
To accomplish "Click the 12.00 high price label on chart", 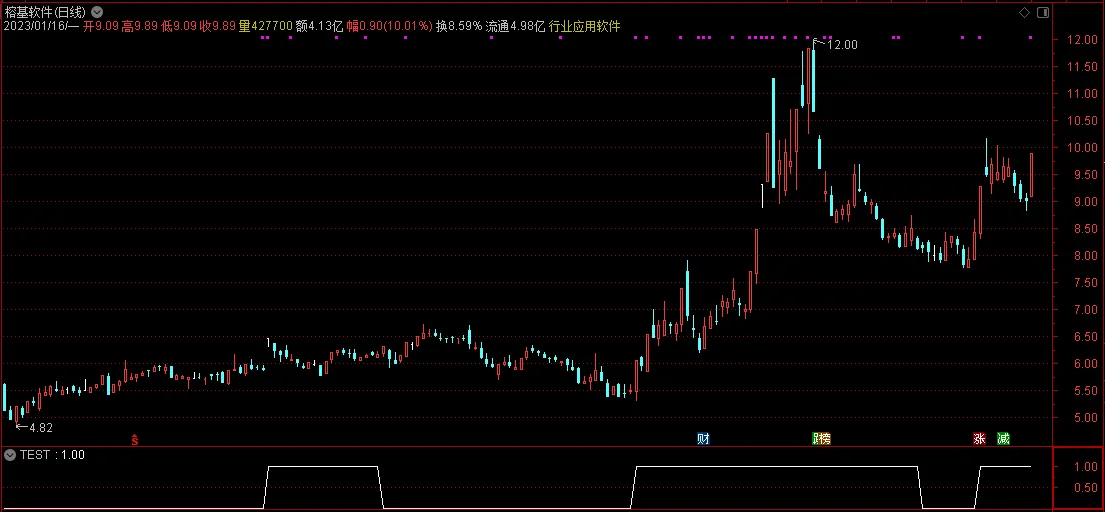I will (x=842, y=44).
